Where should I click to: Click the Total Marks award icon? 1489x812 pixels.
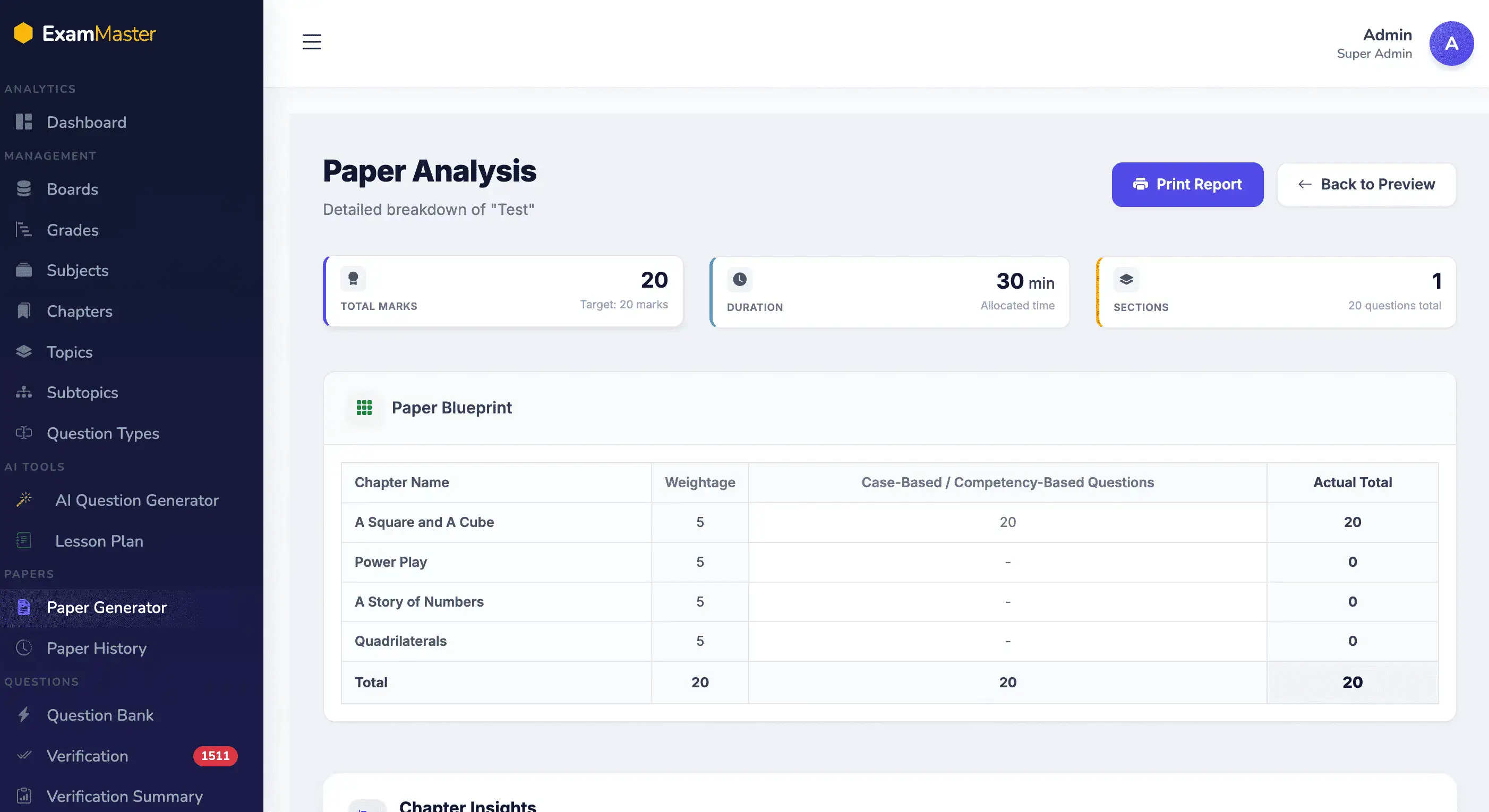(353, 279)
